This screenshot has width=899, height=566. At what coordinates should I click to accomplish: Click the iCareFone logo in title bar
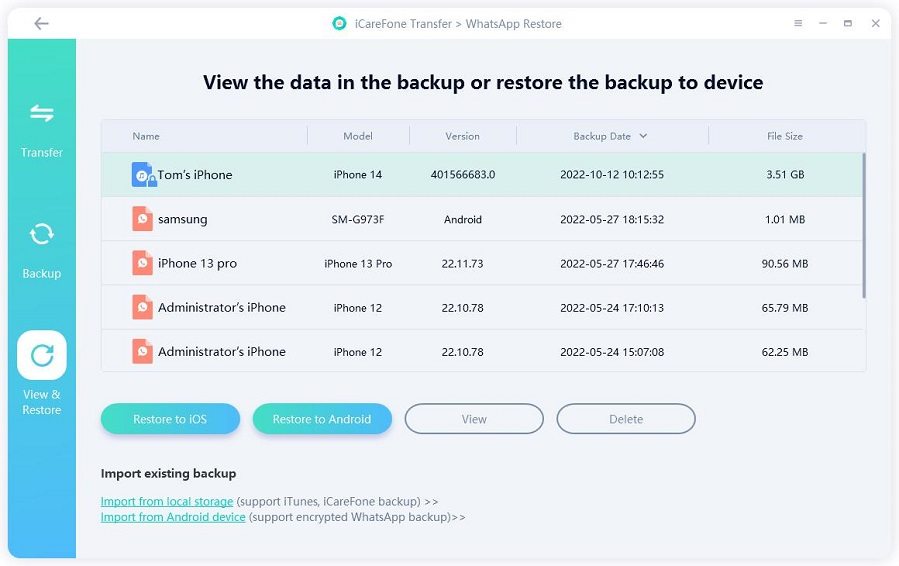[339, 23]
